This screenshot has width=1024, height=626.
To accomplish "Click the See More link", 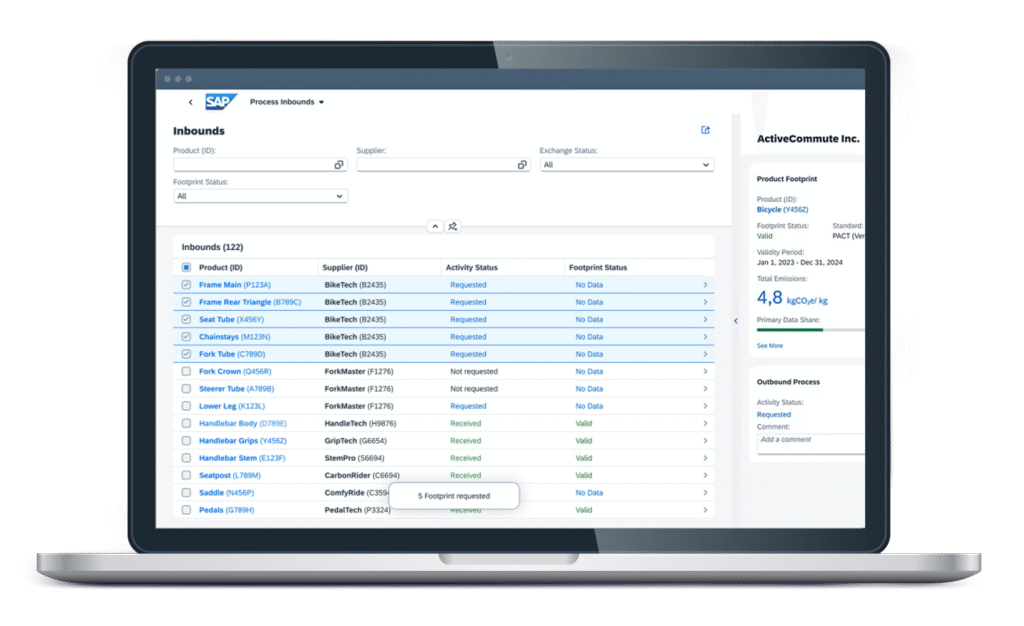I will point(770,345).
